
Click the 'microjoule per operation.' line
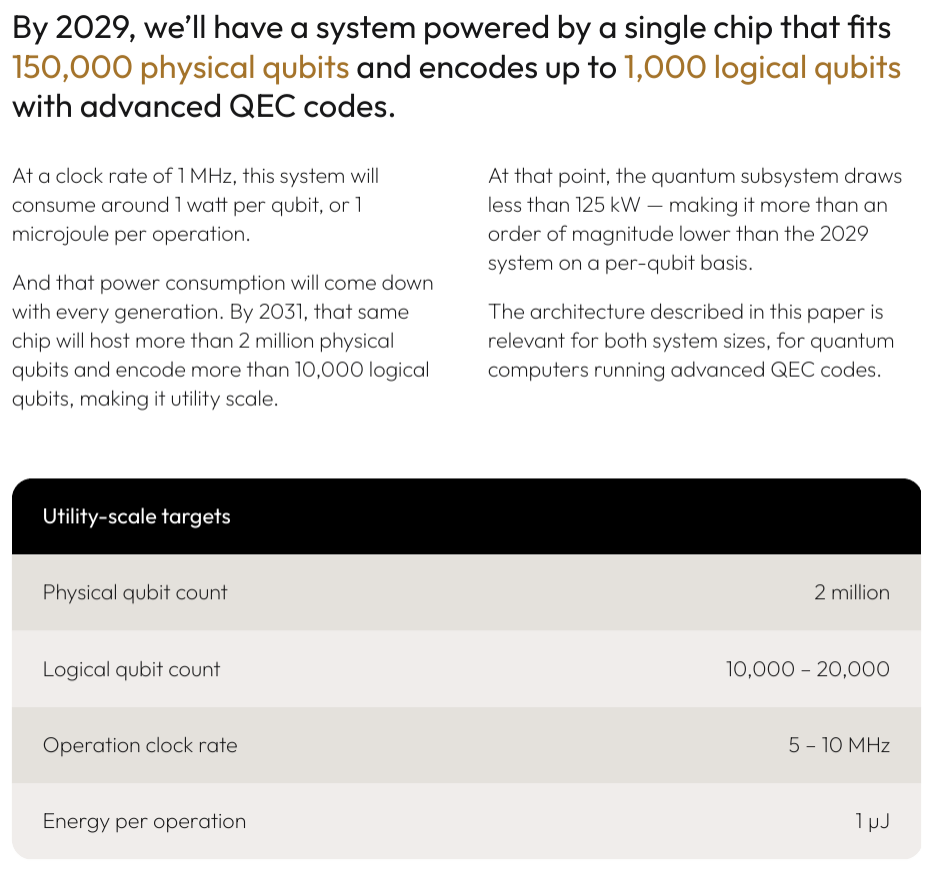[x=131, y=234]
